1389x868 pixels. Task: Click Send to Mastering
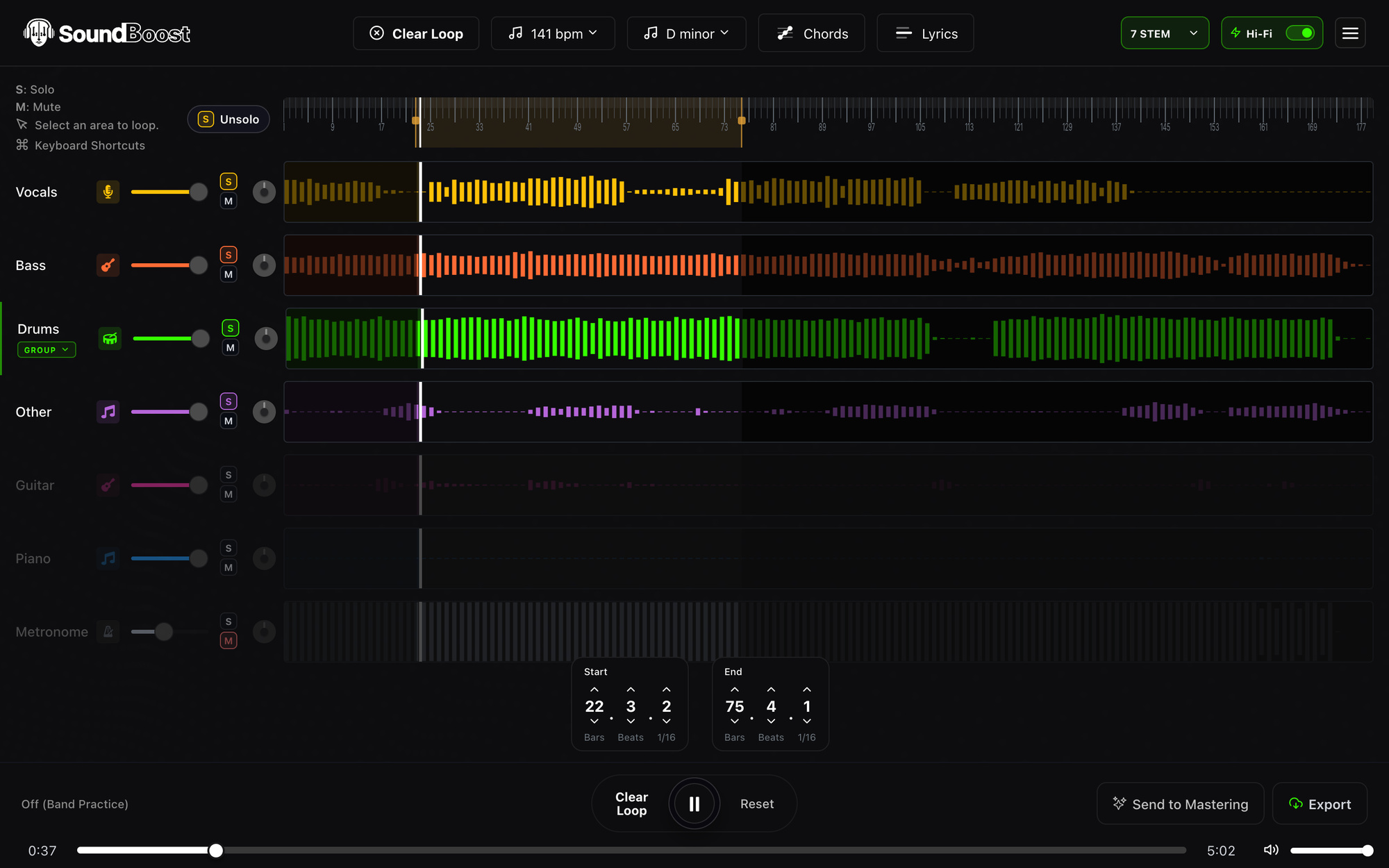1181,804
